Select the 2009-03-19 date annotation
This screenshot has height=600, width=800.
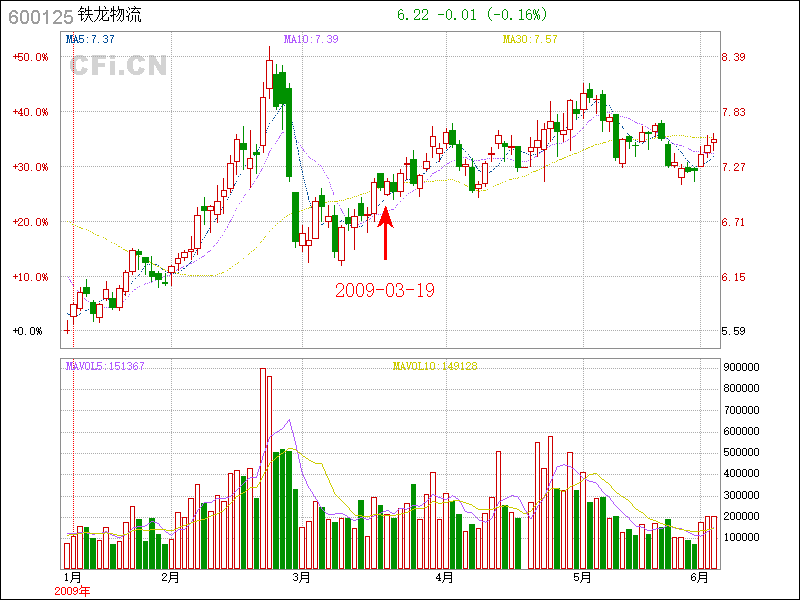click(x=384, y=290)
